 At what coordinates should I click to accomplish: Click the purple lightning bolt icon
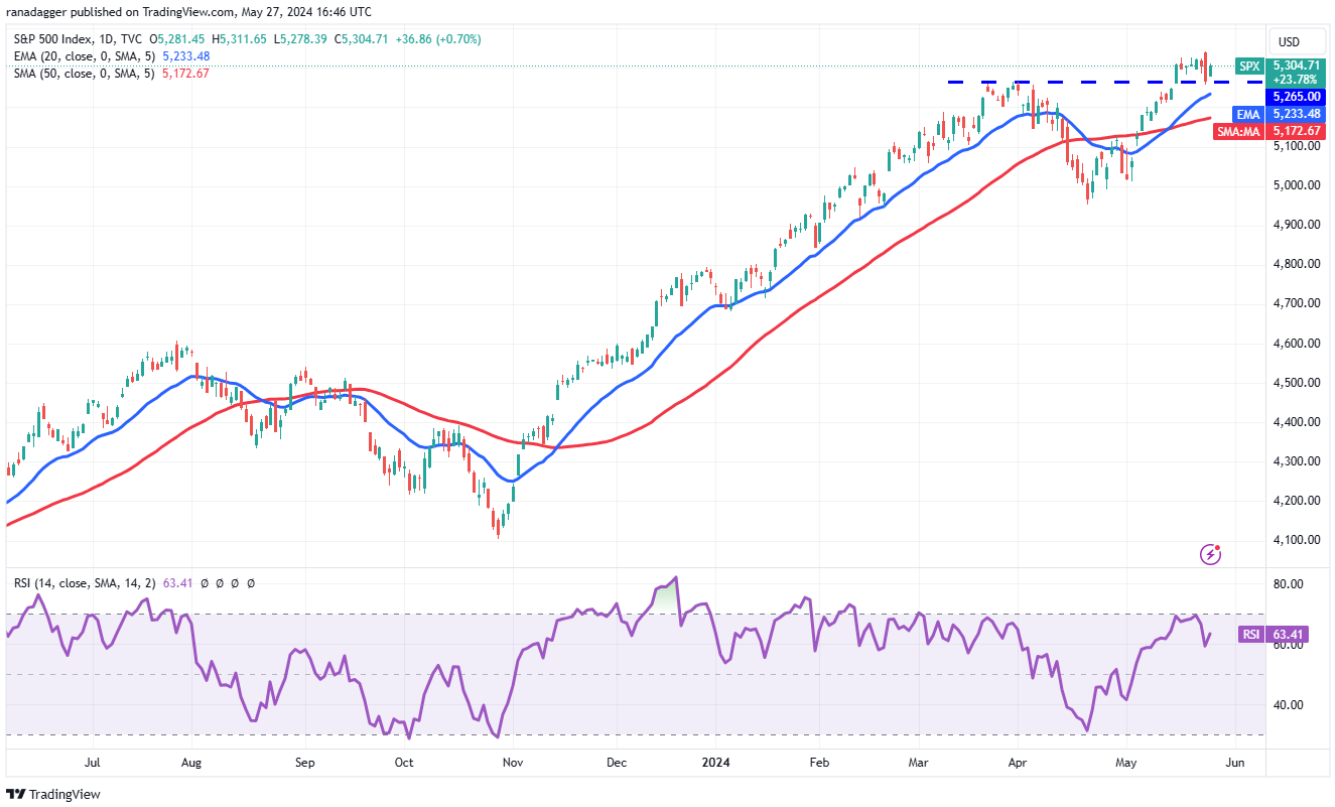[1211, 553]
